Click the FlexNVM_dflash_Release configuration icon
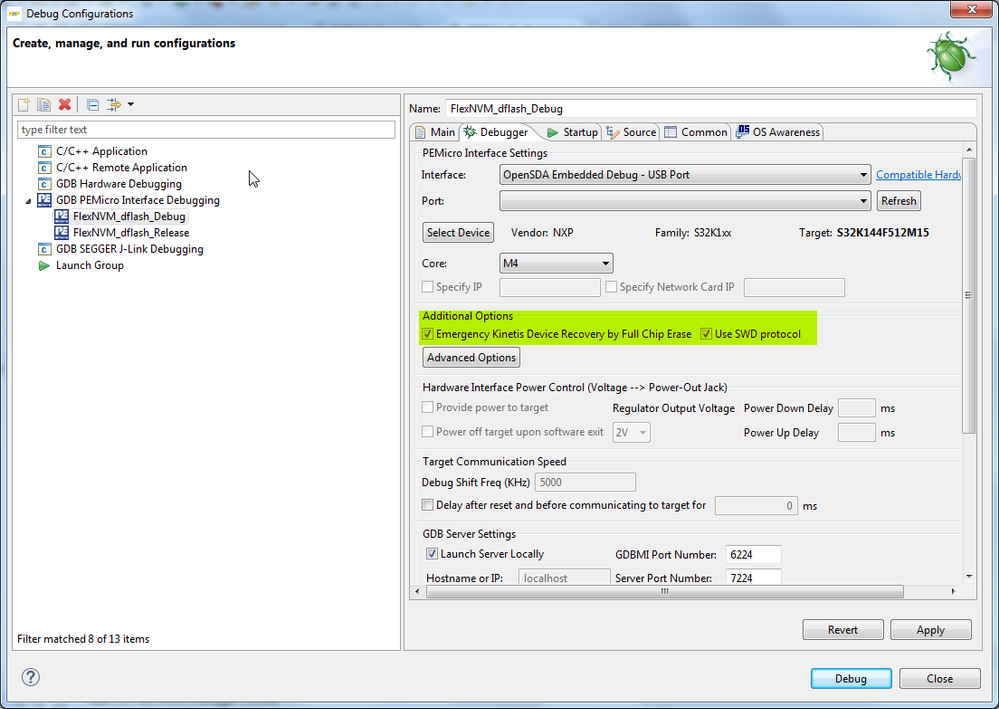This screenshot has height=709, width=999. [x=61, y=233]
